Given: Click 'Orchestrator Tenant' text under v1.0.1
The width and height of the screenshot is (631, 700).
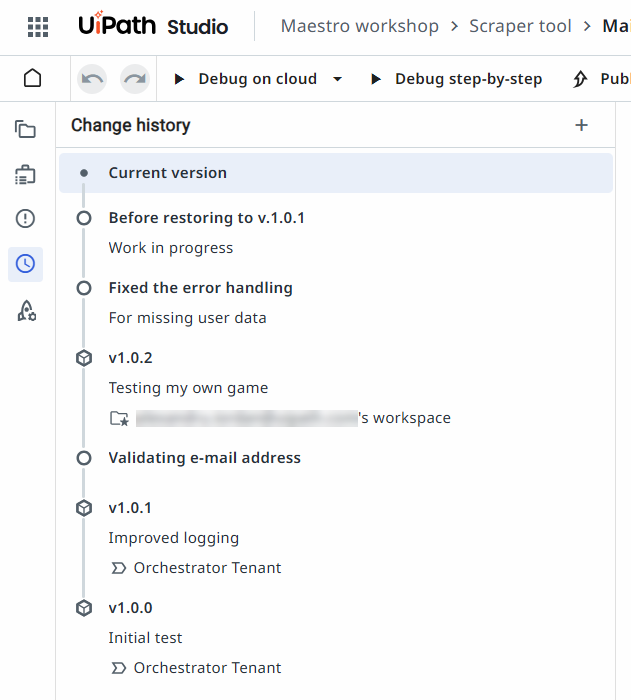Looking at the screenshot, I should [x=207, y=568].
